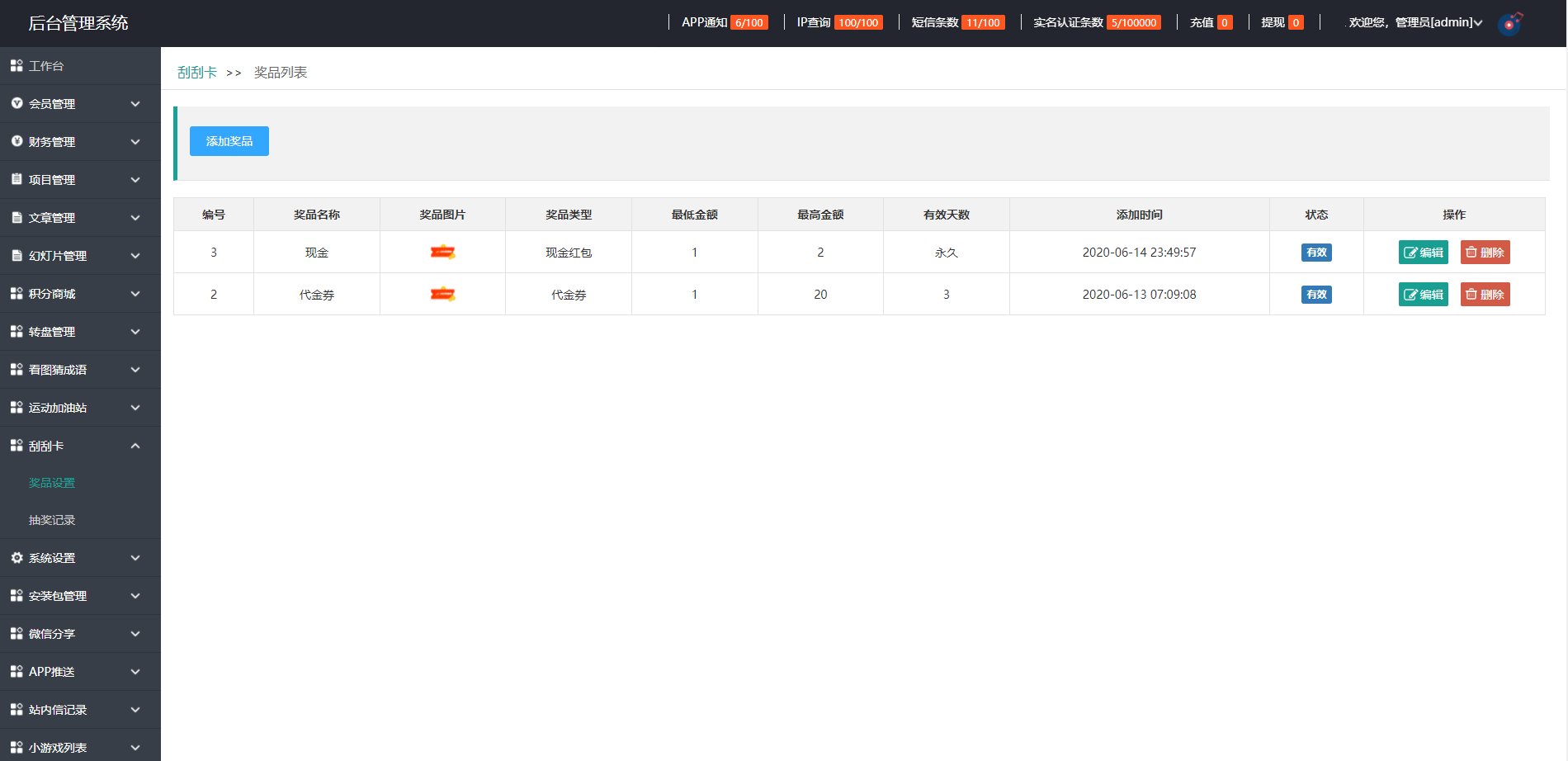Click the 系统设置 gear icon
This screenshot has width=1568, height=761.
[x=17, y=558]
